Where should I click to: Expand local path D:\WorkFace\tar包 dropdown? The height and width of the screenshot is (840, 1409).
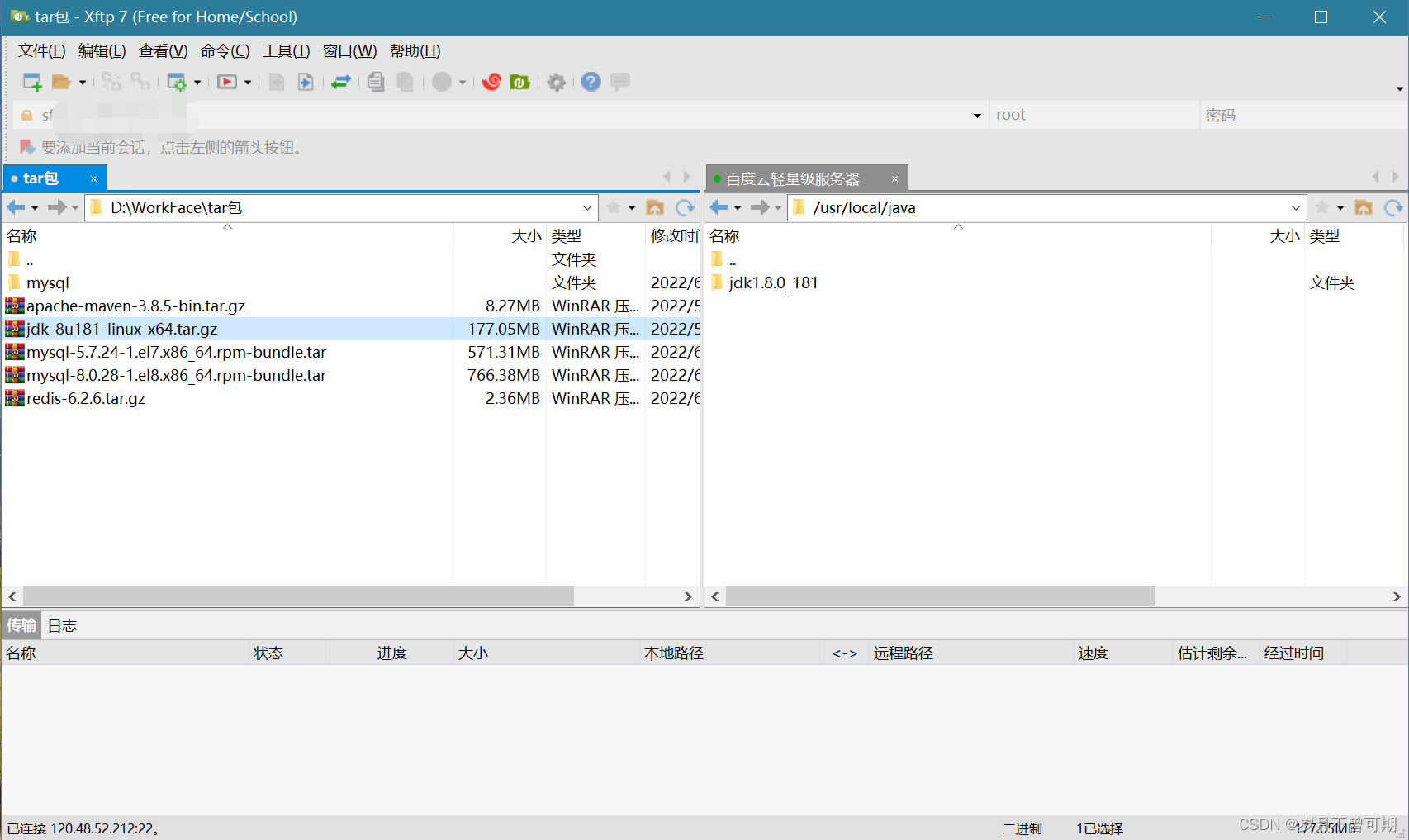(587, 207)
